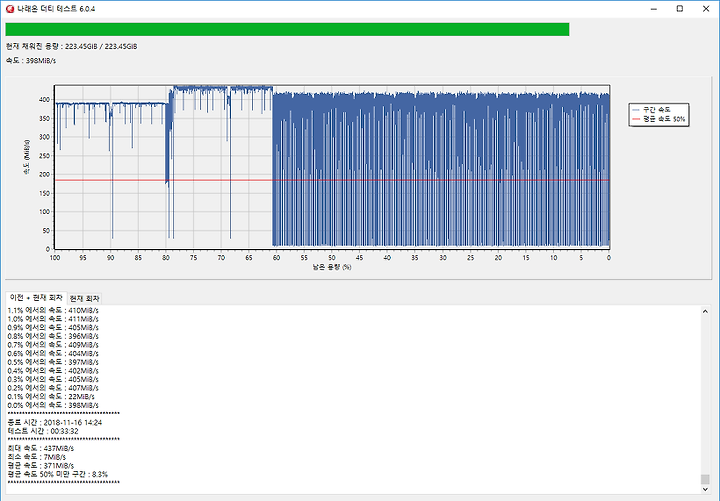Click '평균 속도 50% 미만 구간 : 8.3%' line
720x501 pixels.
point(57,474)
